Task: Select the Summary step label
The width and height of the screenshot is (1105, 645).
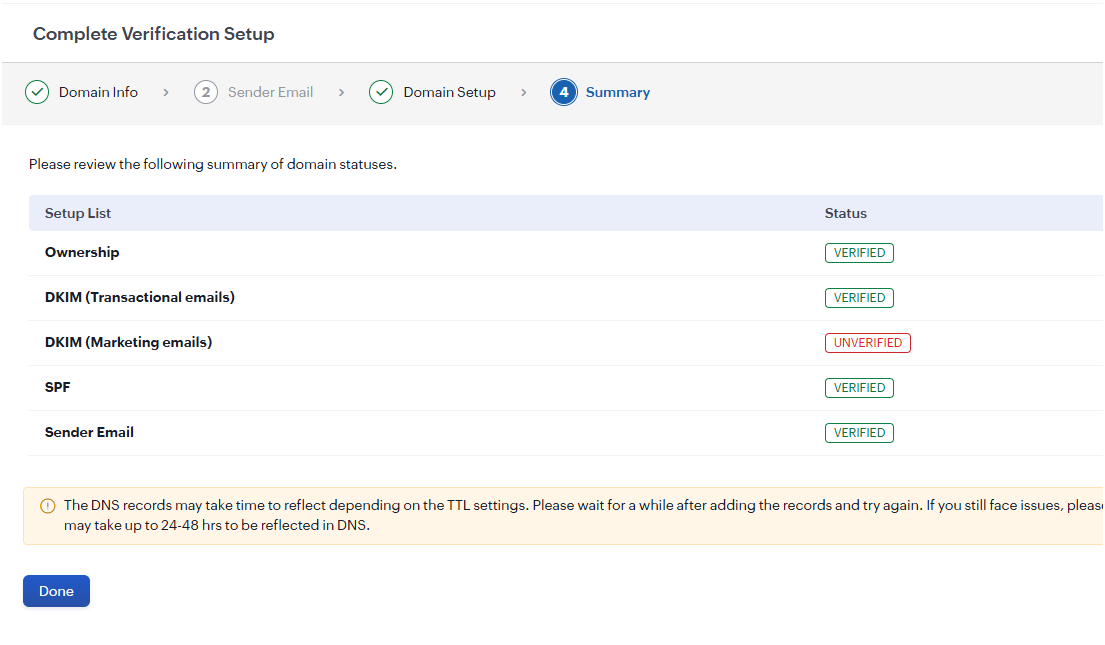Action: pyautogui.click(x=617, y=92)
